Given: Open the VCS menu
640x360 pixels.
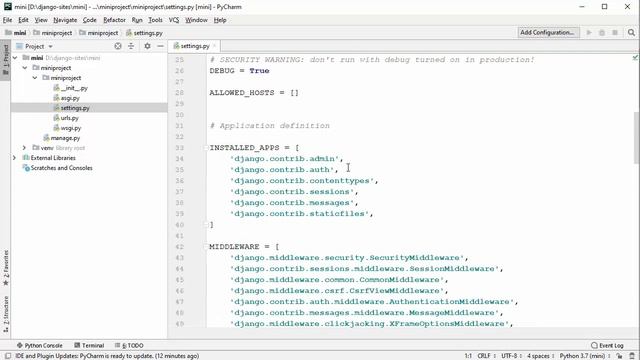Looking at the screenshot, I should [174, 20].
